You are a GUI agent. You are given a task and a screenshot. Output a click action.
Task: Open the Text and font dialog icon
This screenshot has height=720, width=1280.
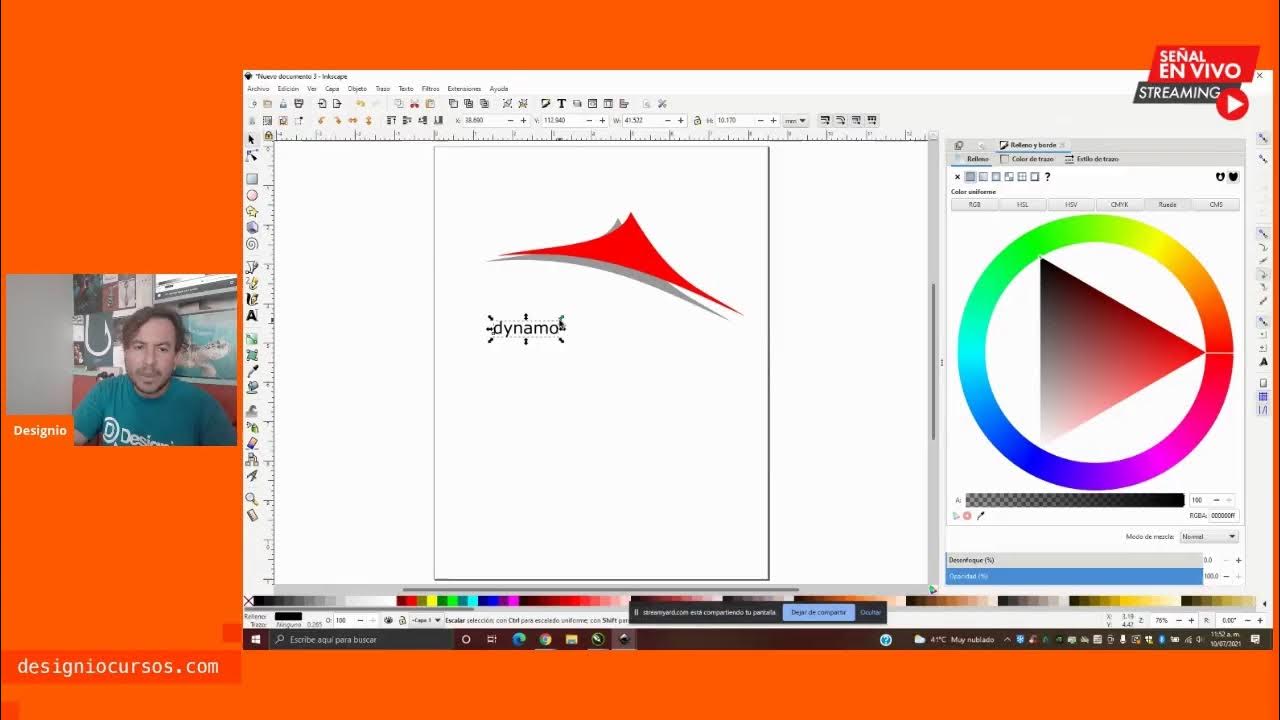(561, 103)
